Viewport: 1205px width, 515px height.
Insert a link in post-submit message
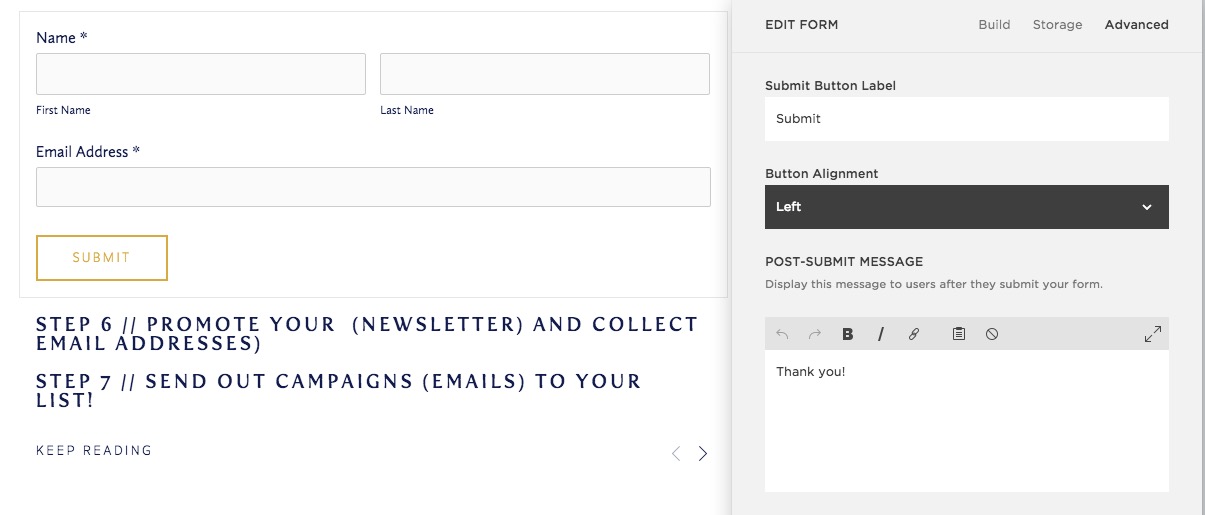pos(914,334)
